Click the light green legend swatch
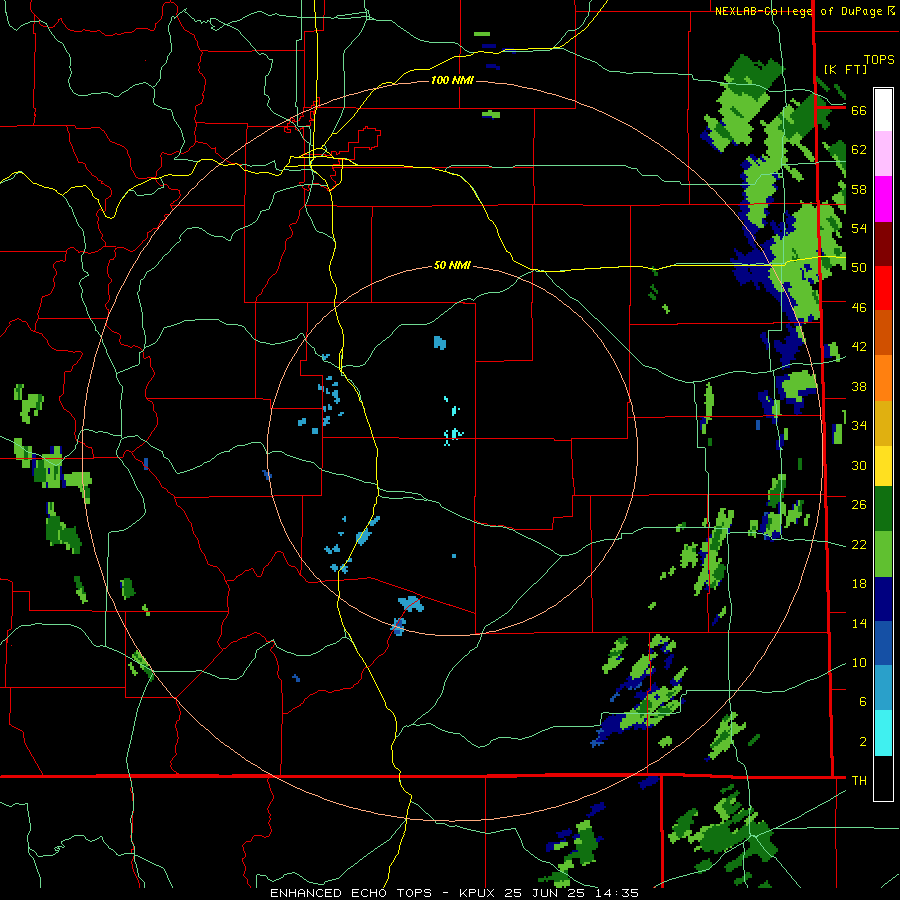Image resolution: width=900 pixels, height=900 pixels. 883,554
